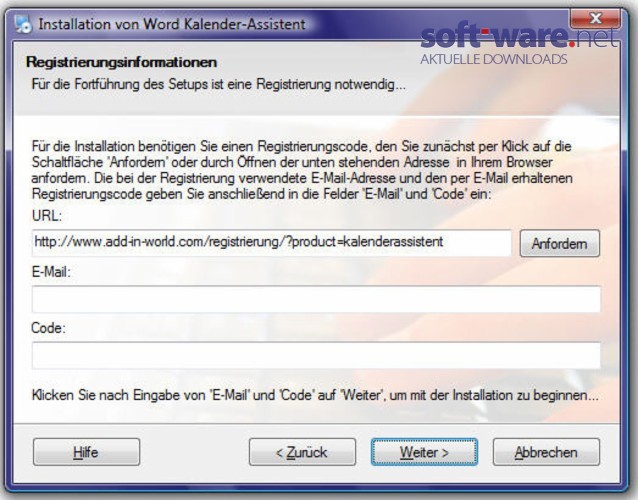Continue with the Weiter button

coord(424,452)
